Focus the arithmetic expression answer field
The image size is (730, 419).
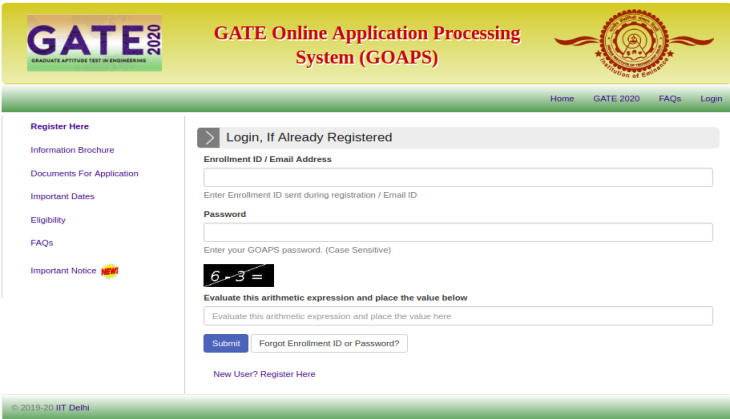pos(458,316)
